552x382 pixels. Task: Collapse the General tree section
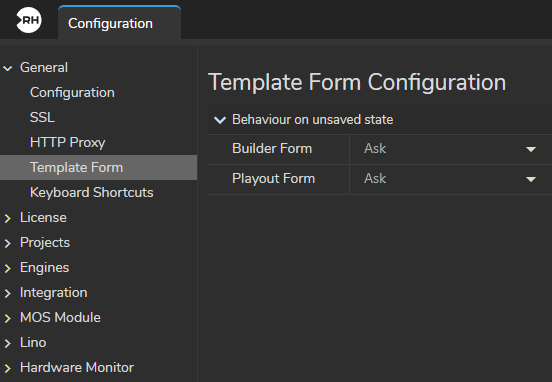pyautogui.click(x=8, y=68)
